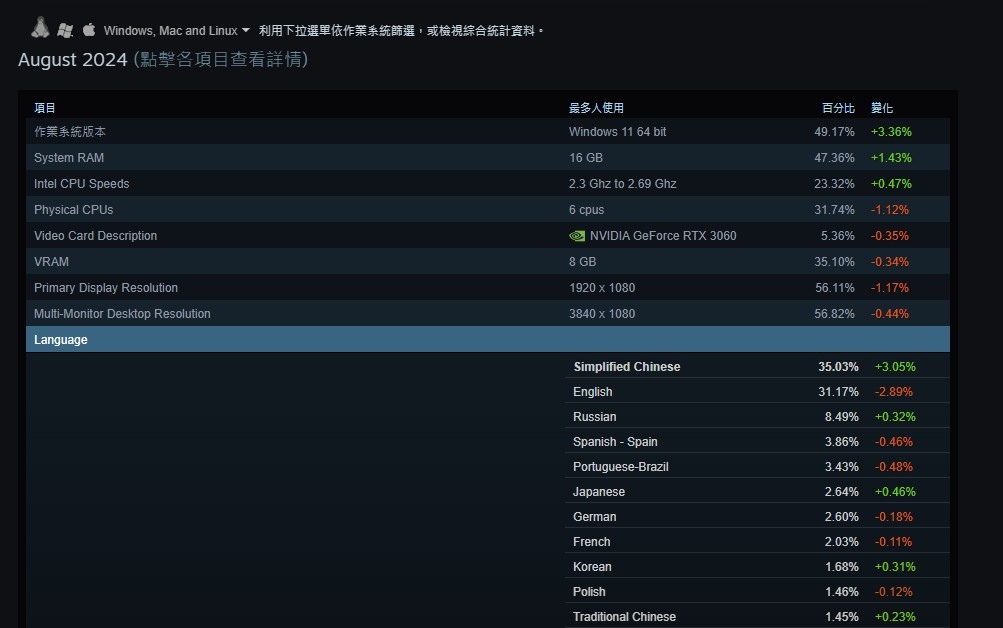This screenshot has width=1003, height=628.
Task: Expand the Video Card Description row
Action: [x=95, y=236]
